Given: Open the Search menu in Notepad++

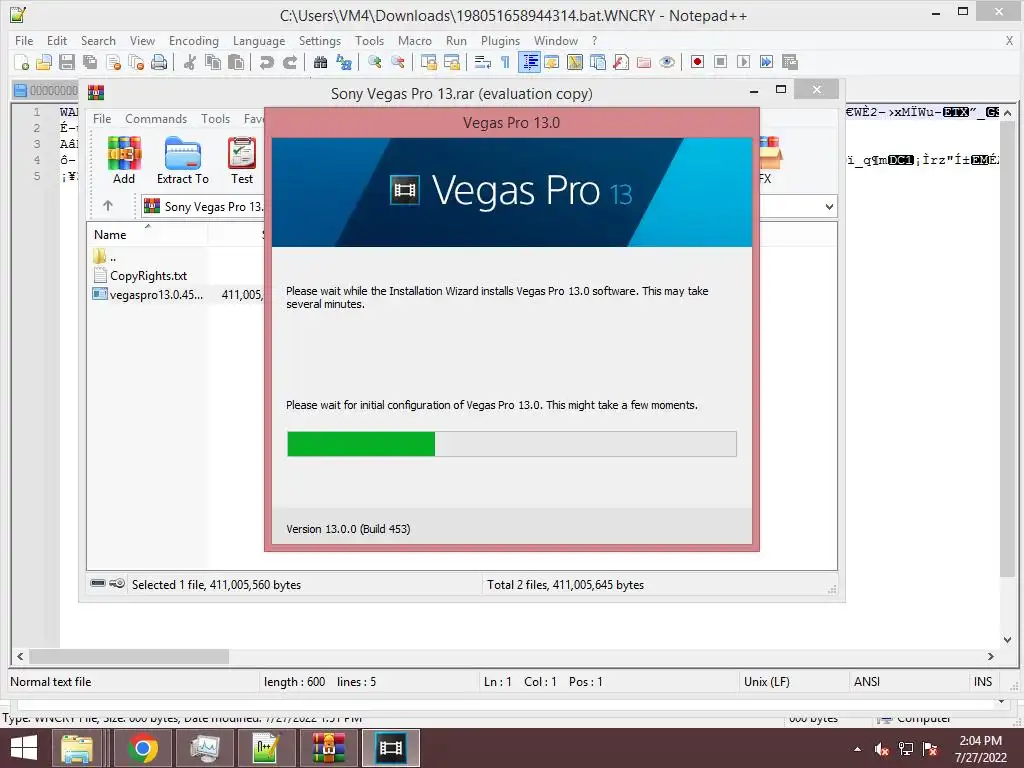Looking at the screenshot, I should tap(98, 40).
